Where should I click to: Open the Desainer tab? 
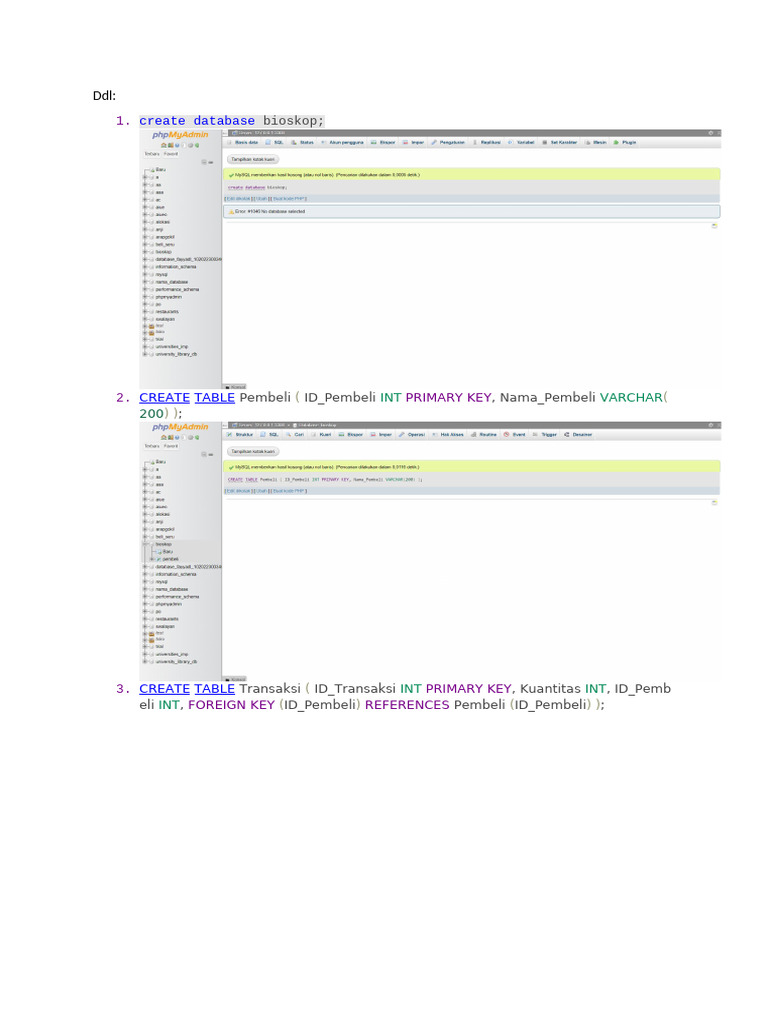[x=579, y=434]
